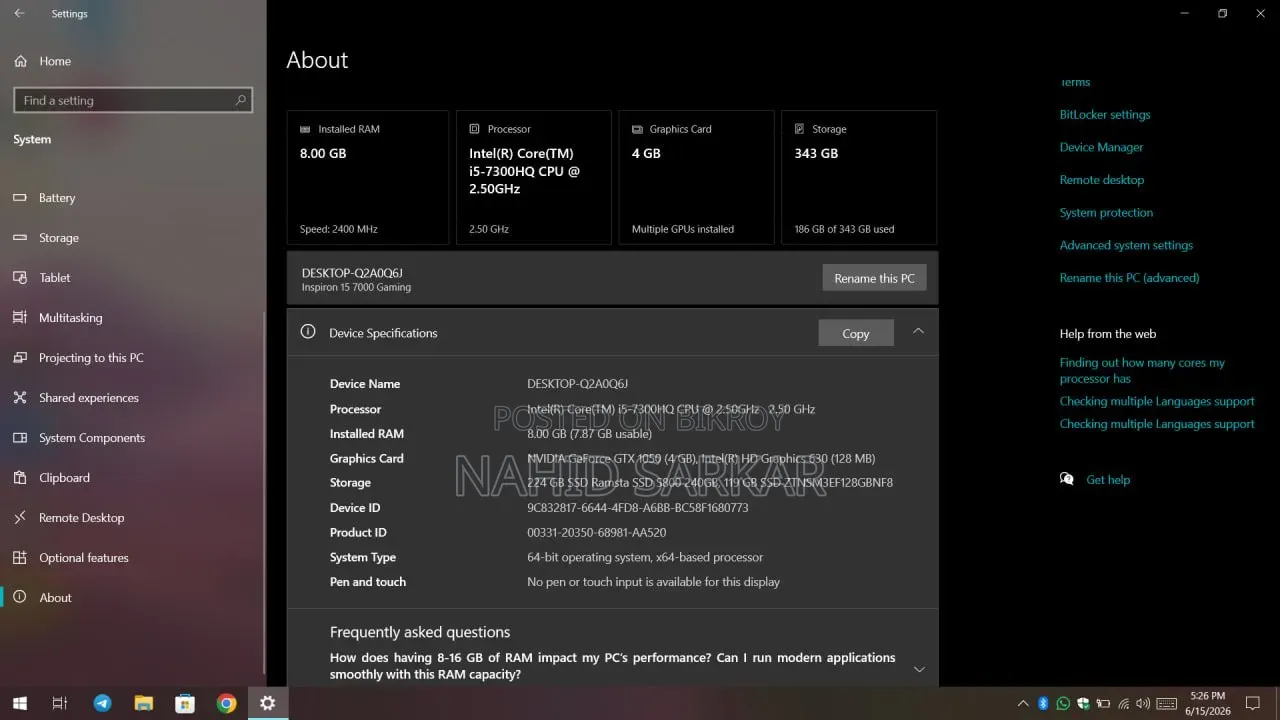Click the WhatsApp tray icon

click(1063, 704)
